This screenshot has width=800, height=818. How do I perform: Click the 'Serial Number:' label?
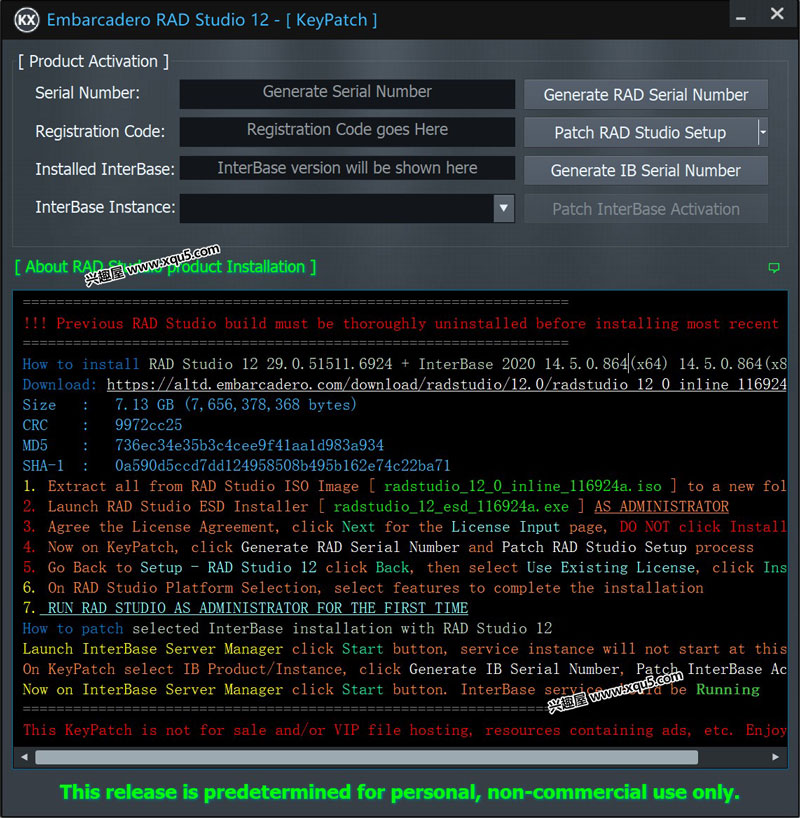pyautogui.click(x=87, y=93)
